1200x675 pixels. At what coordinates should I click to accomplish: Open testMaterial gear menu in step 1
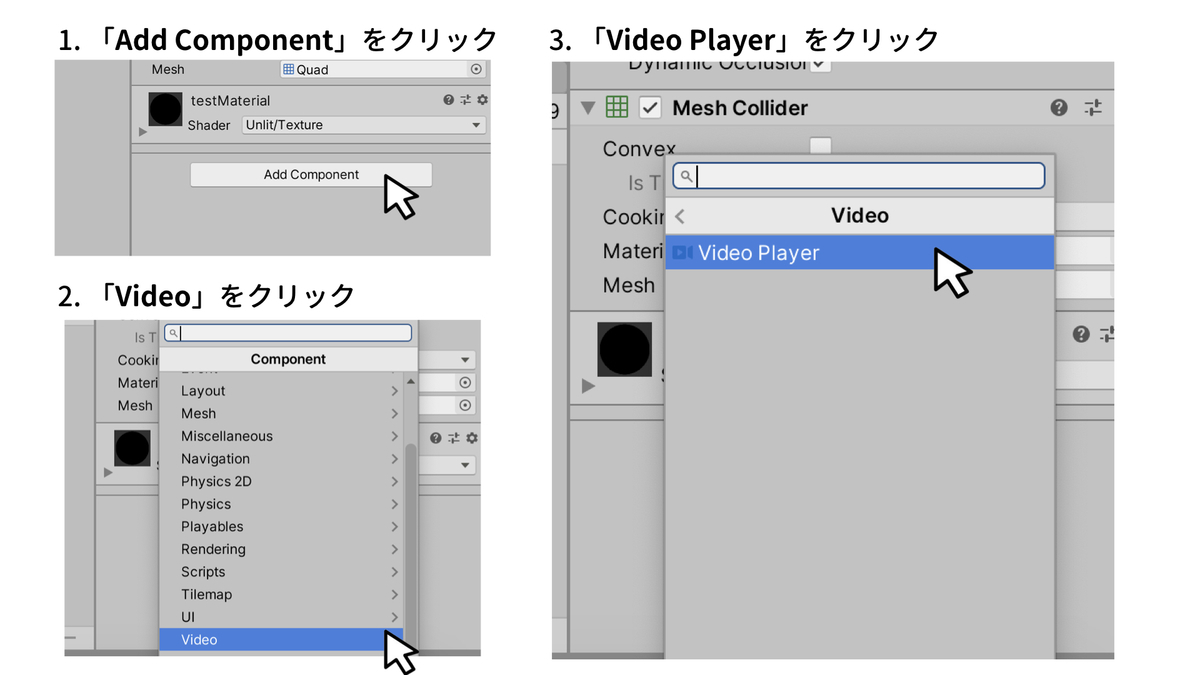pos(482,100)
